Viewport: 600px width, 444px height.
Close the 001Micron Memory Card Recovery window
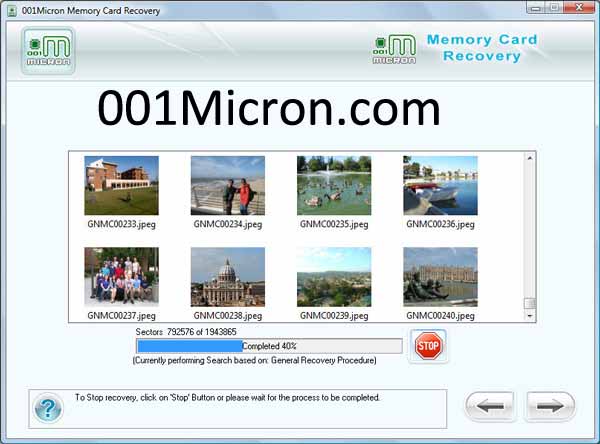579,8
